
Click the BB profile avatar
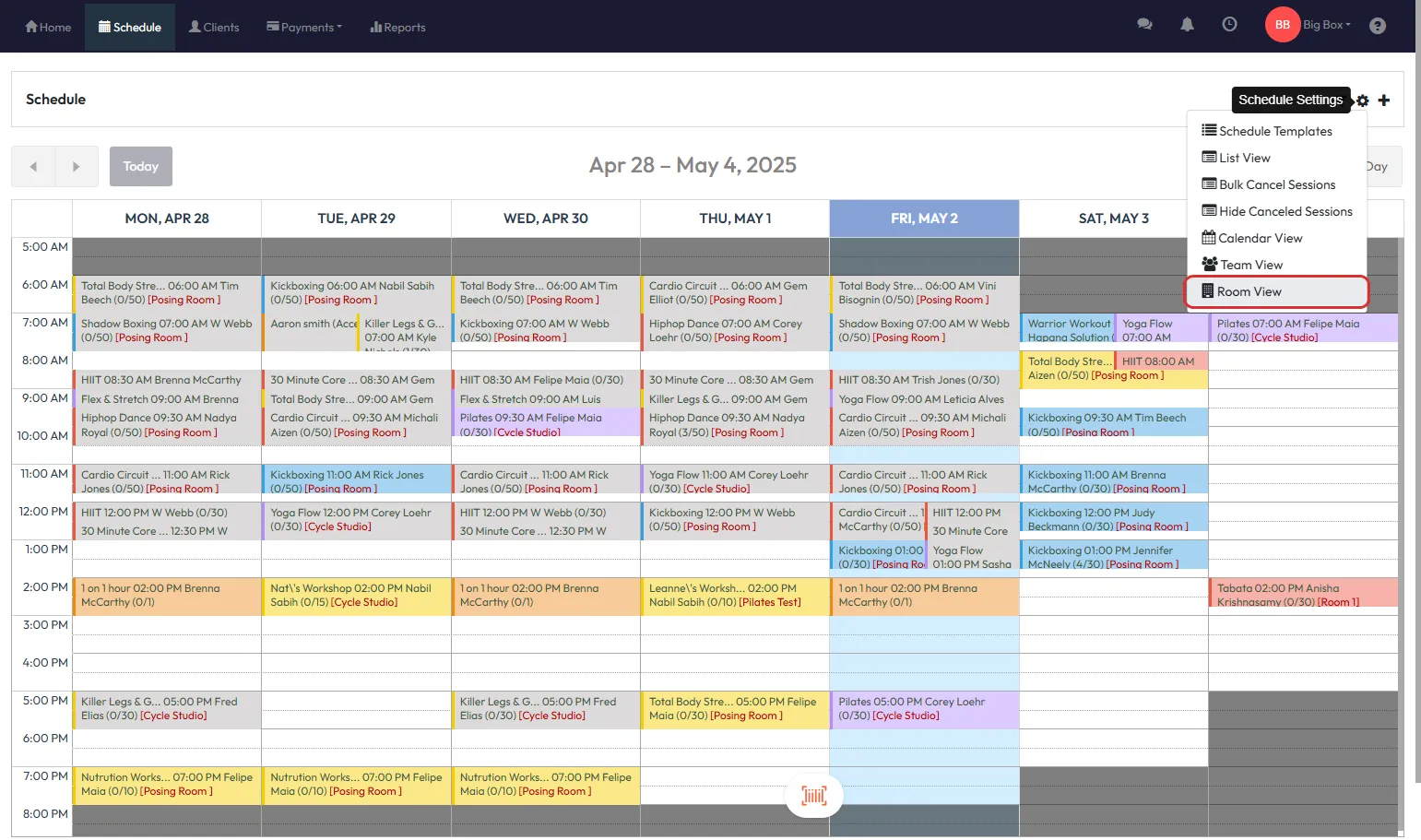(x=1282, y=25)
